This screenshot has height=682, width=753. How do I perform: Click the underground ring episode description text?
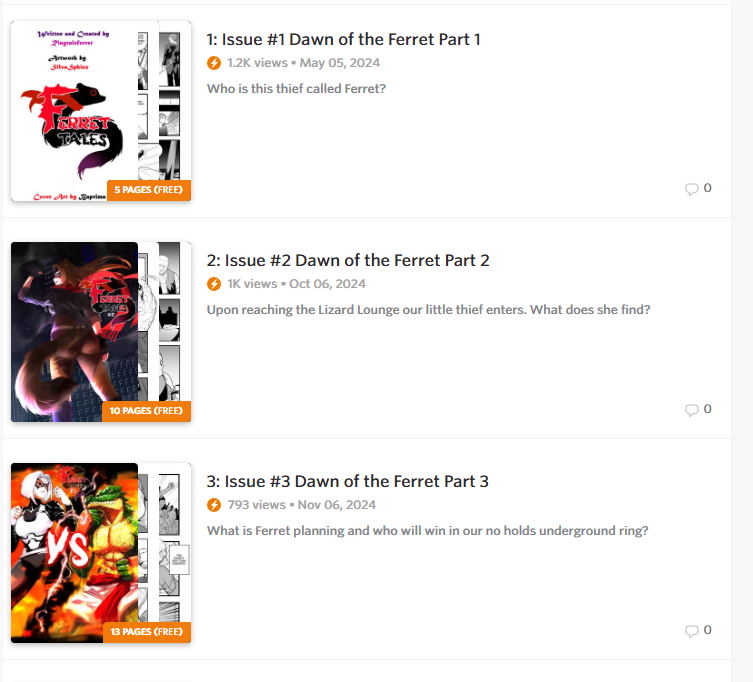(x=427, y=531)
